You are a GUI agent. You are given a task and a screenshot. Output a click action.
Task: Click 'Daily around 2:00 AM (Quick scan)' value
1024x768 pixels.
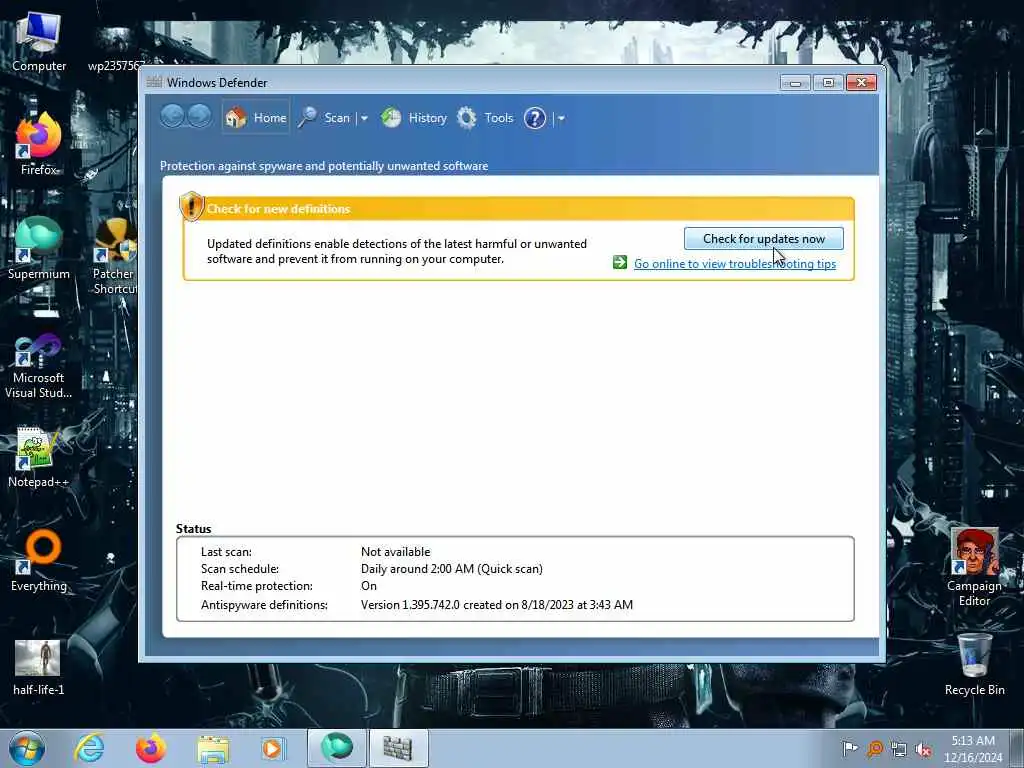pyautogui.click(x=452, y=569)
